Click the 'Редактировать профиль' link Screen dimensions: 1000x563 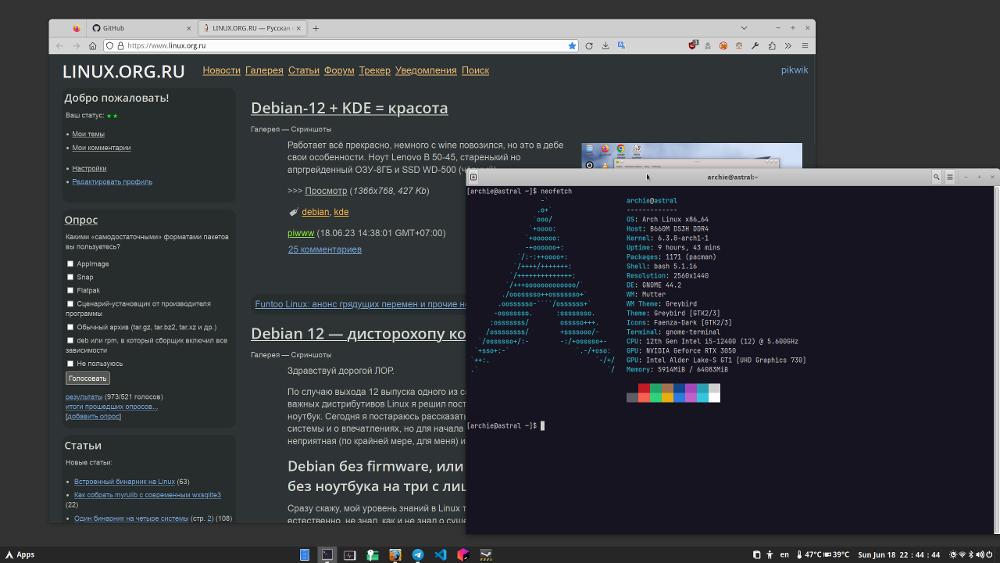[x=112, y=182]
